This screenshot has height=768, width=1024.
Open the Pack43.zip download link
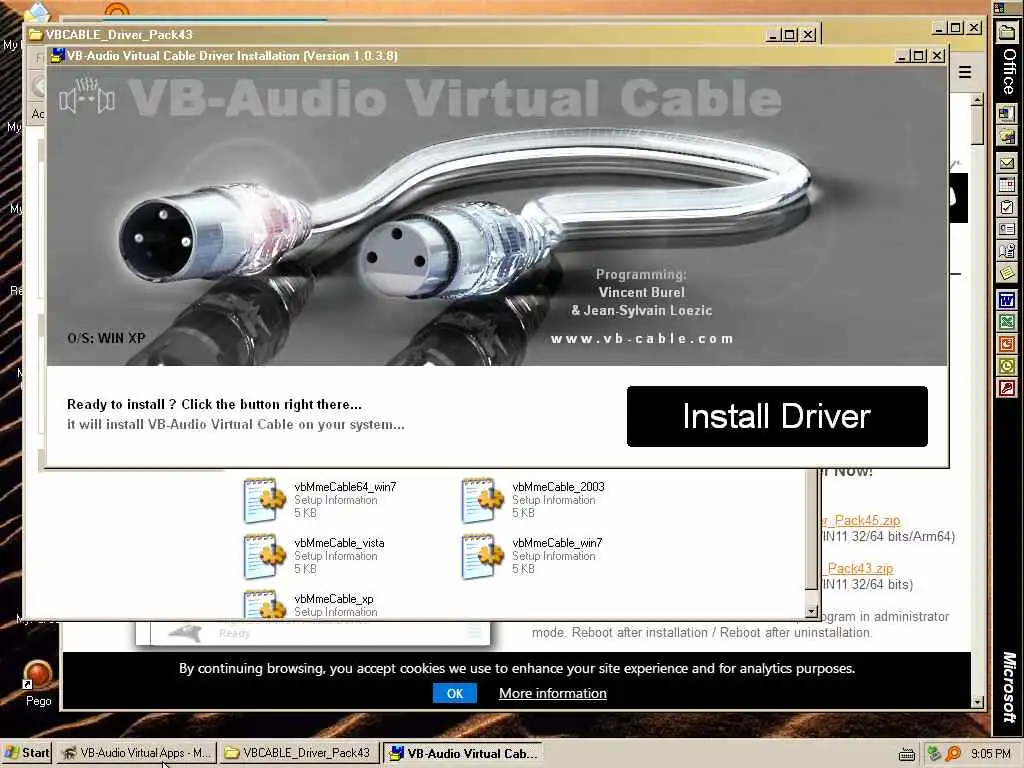pyautogui.click(x=861, y=568)
